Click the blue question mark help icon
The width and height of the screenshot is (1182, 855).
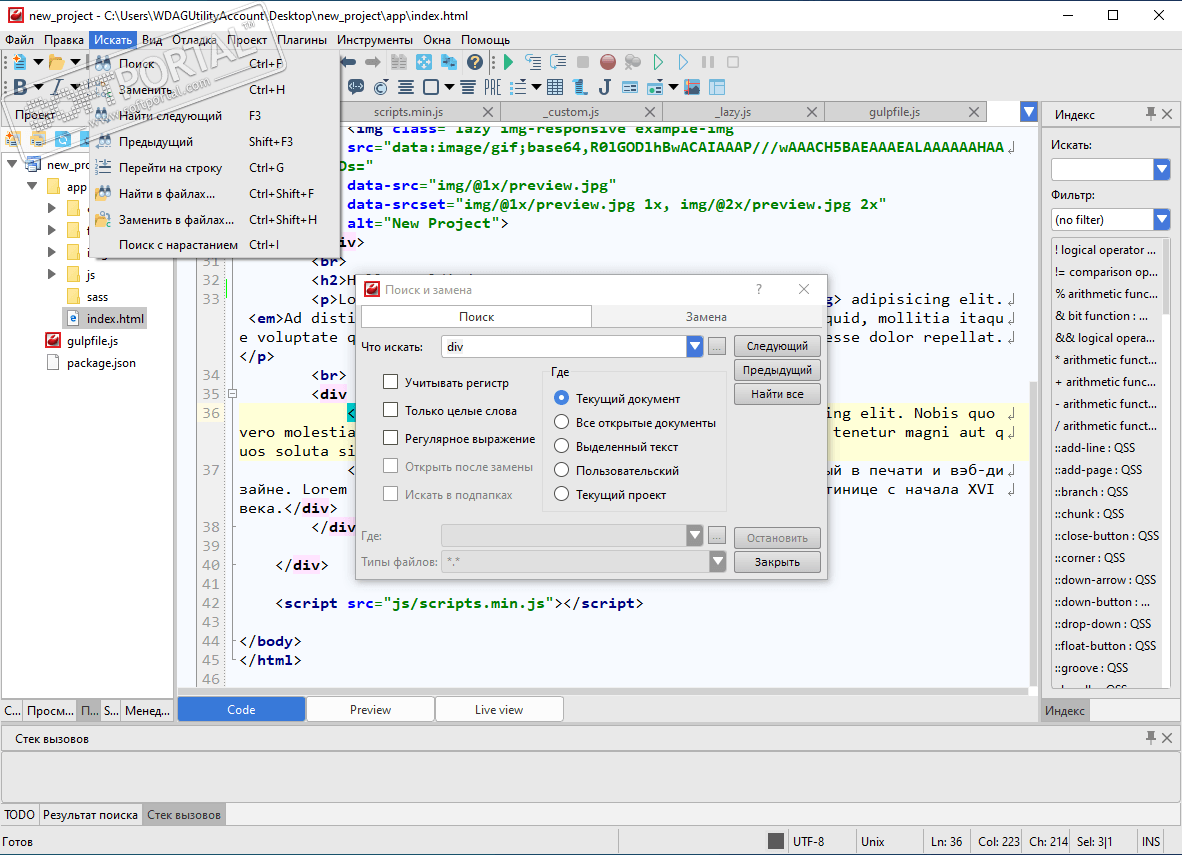pos(475,62)
